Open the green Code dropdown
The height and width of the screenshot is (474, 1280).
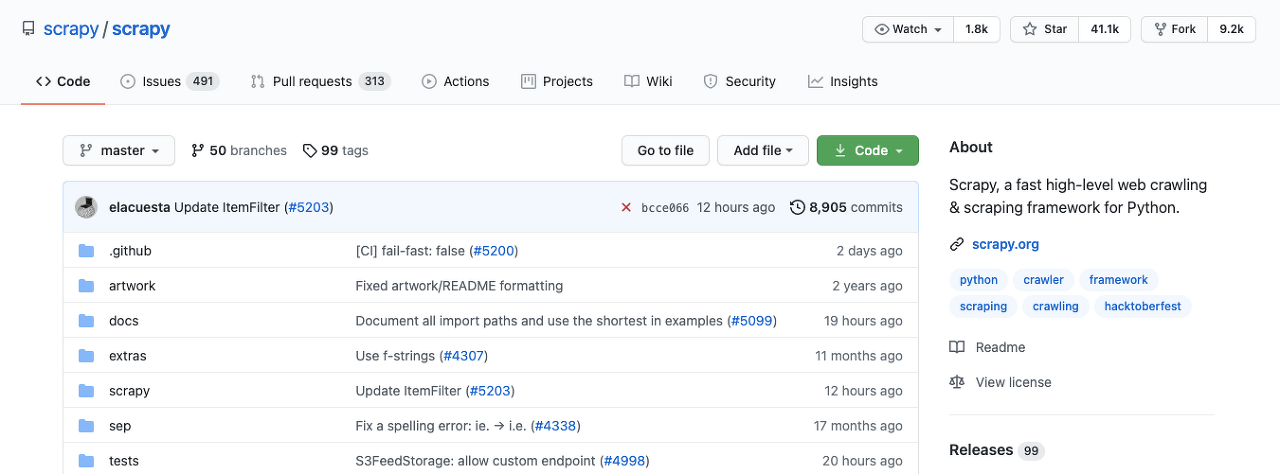pyautogui.click(x=868, y=150)
